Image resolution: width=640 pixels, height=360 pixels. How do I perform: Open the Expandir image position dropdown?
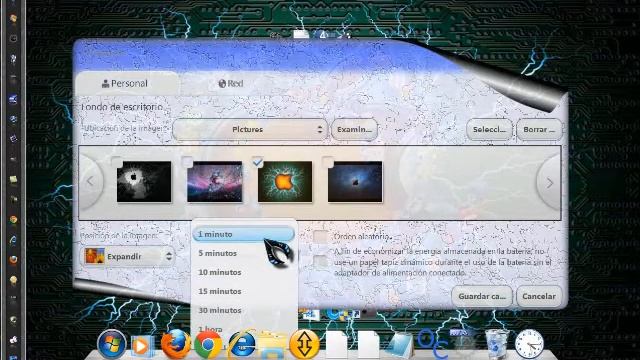128,256
